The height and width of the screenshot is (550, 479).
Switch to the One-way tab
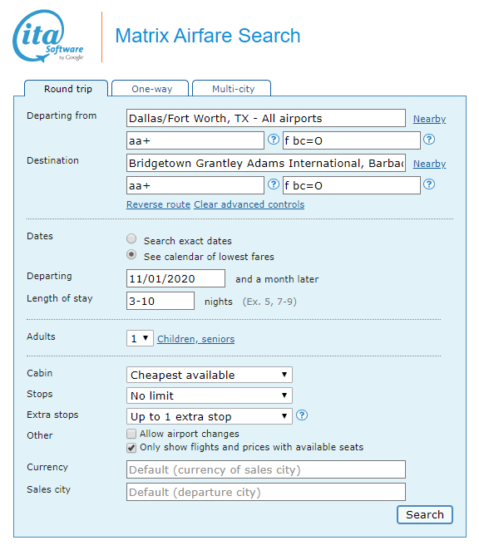click(150, 88)
